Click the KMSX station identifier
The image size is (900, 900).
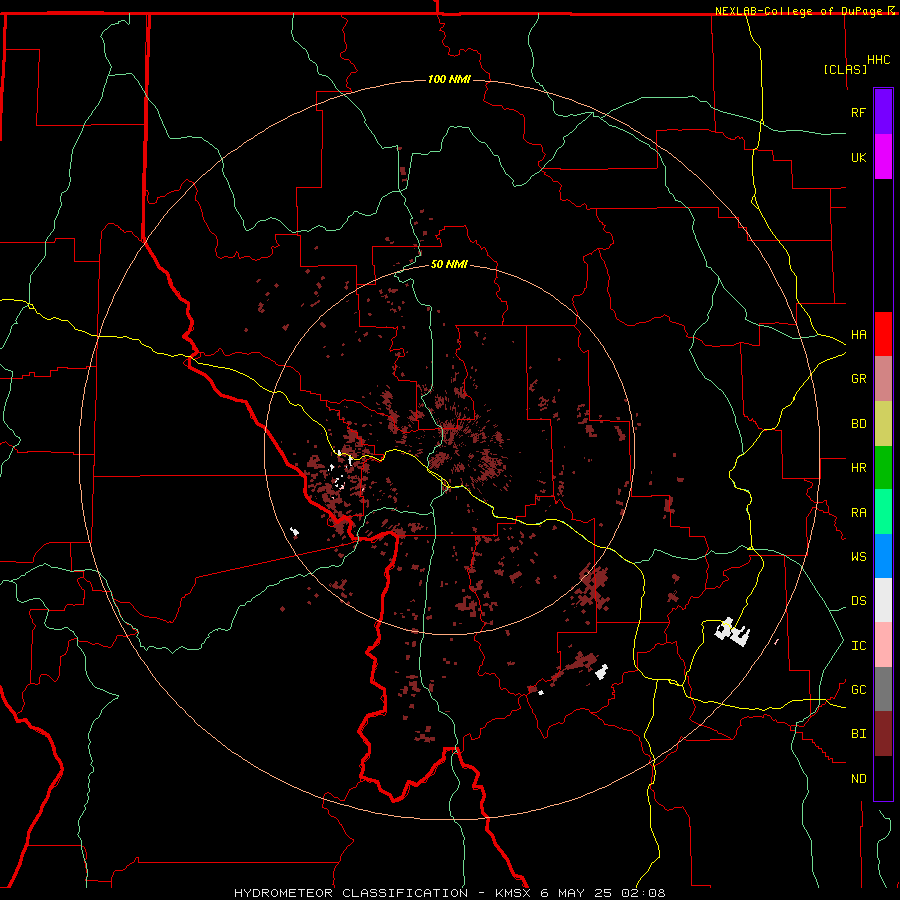coord(514,893)
